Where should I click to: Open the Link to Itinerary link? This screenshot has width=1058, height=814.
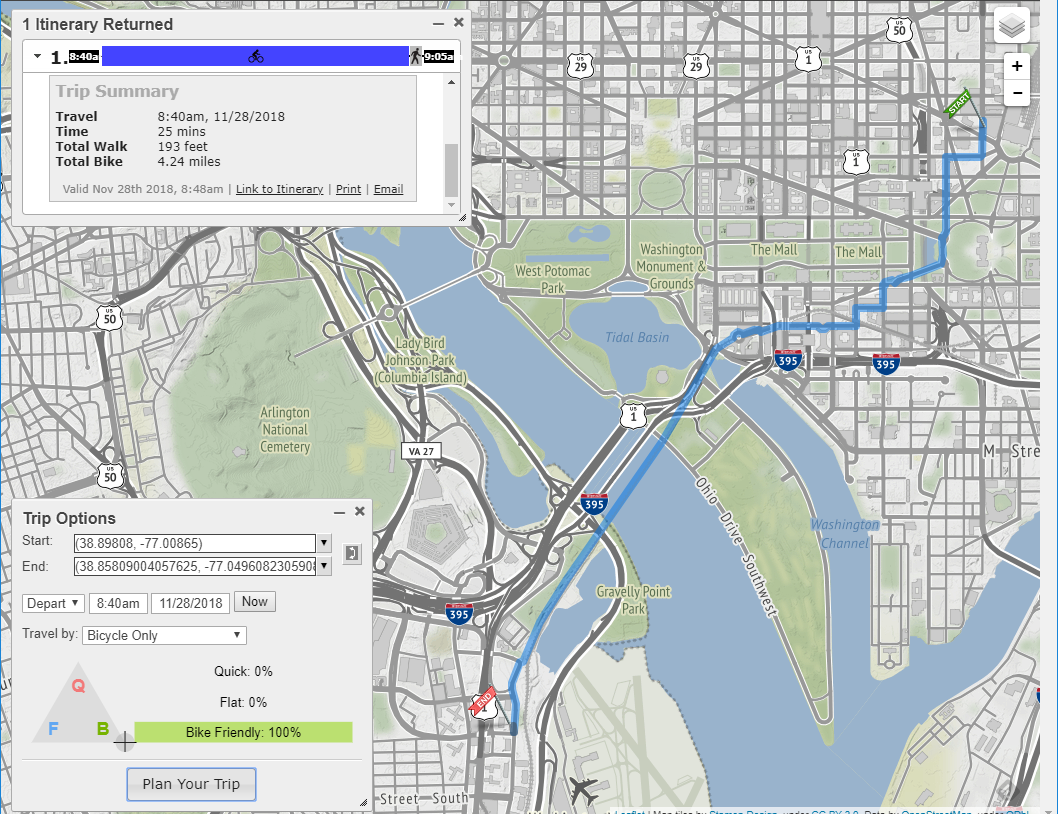coord(279,188)
